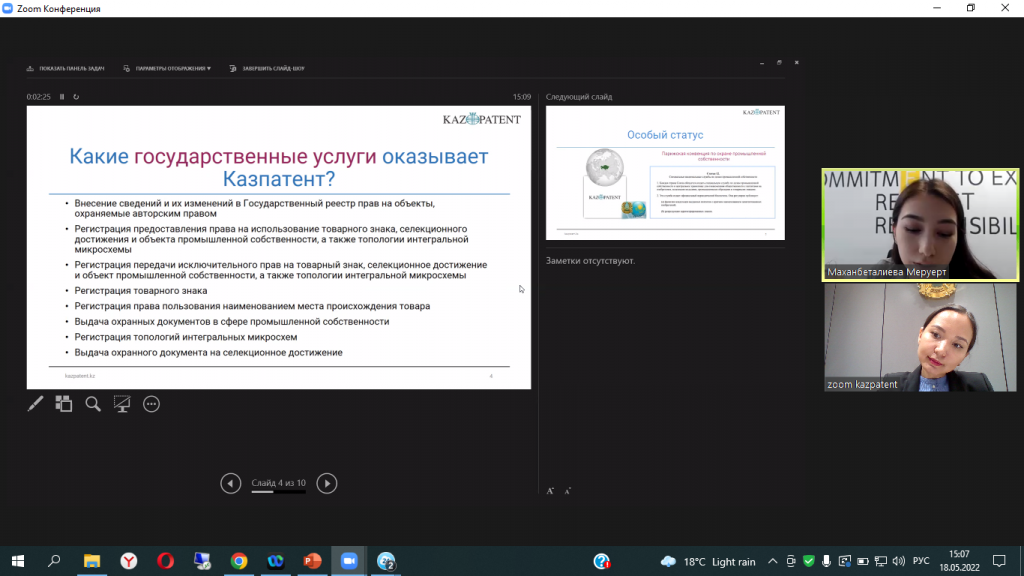Expand Параметры отображения dropdown

point(167,69)
